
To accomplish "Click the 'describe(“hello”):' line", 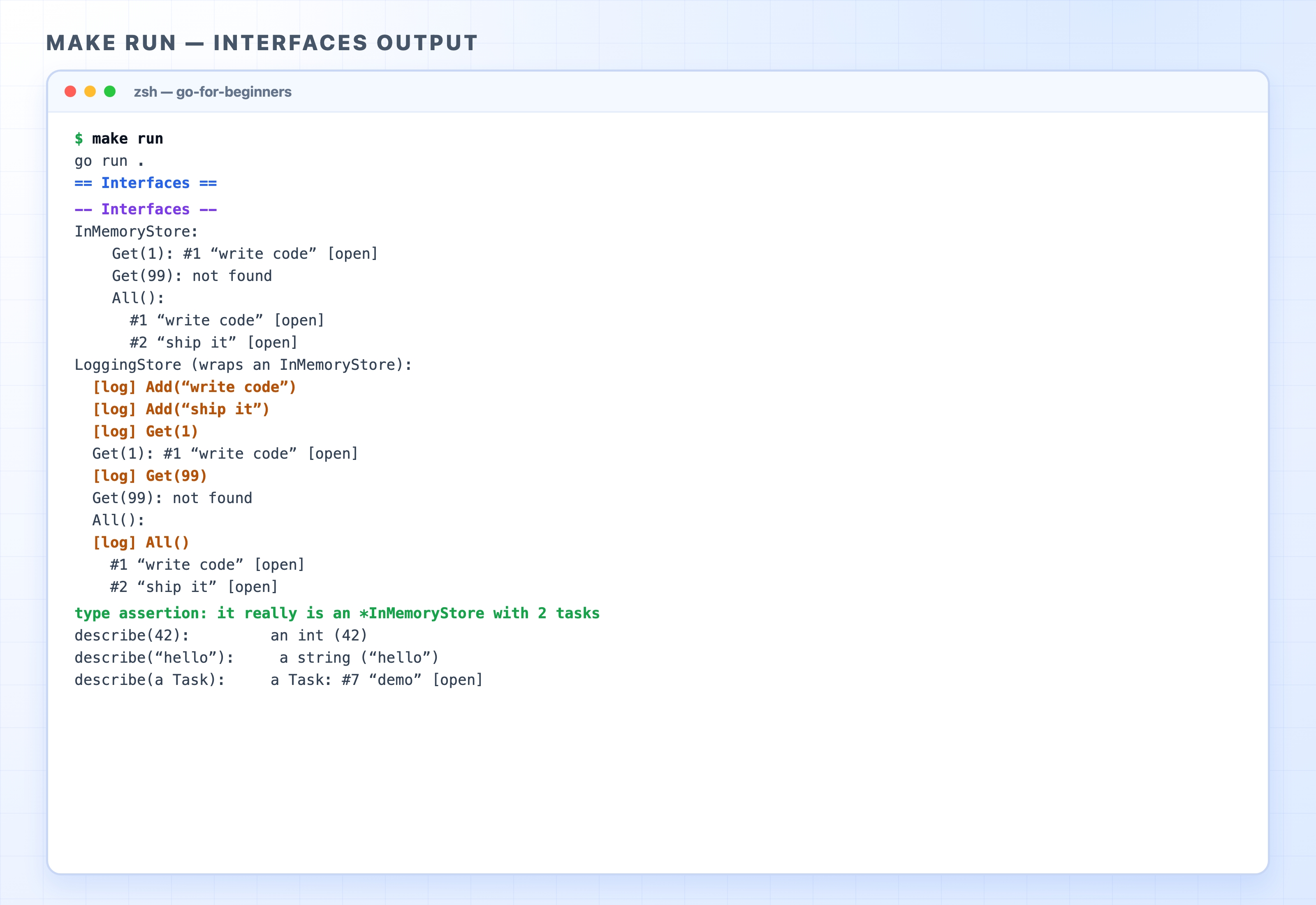I will [257, 657].
